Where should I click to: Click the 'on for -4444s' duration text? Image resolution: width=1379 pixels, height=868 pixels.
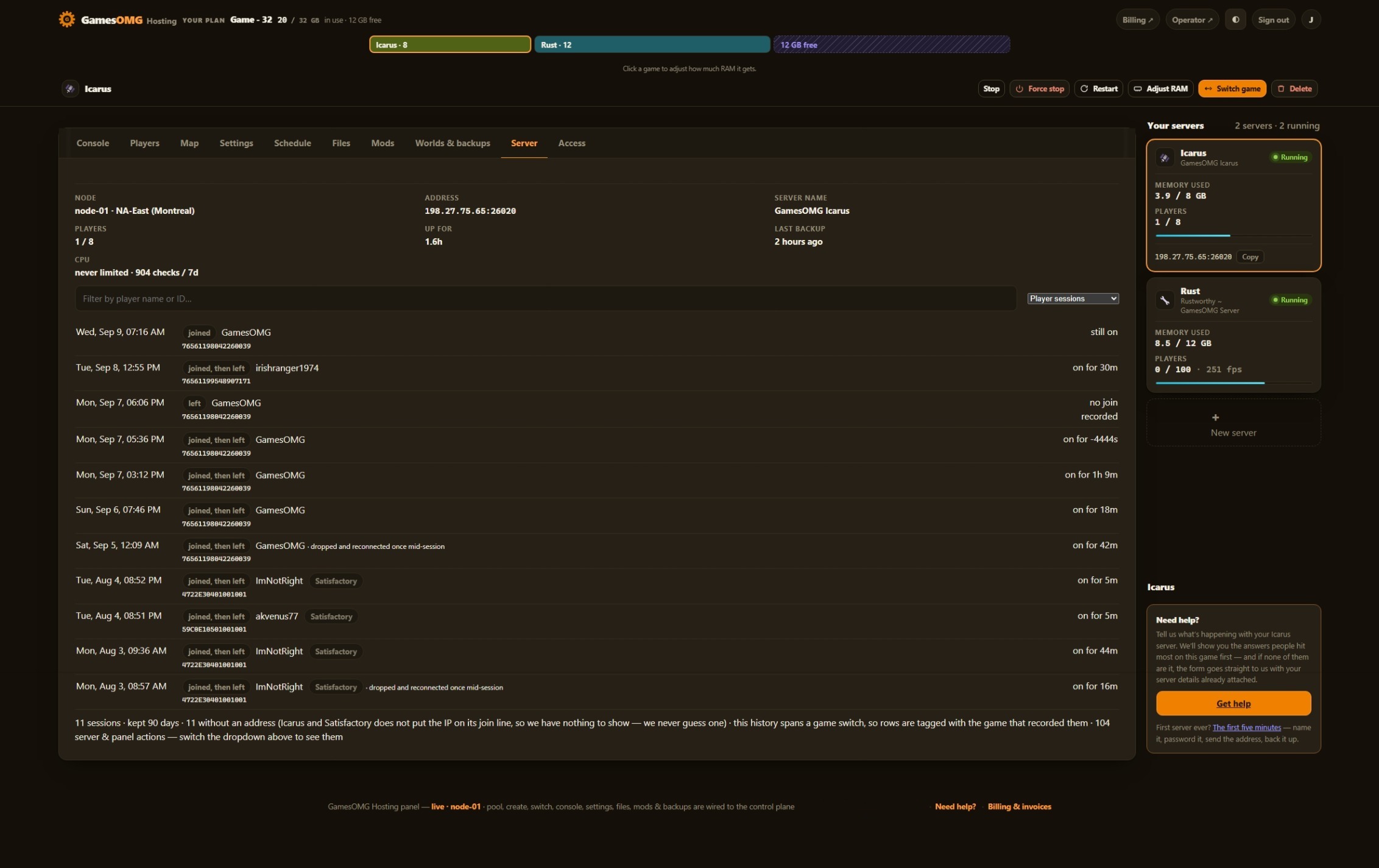click(1090, 439)
